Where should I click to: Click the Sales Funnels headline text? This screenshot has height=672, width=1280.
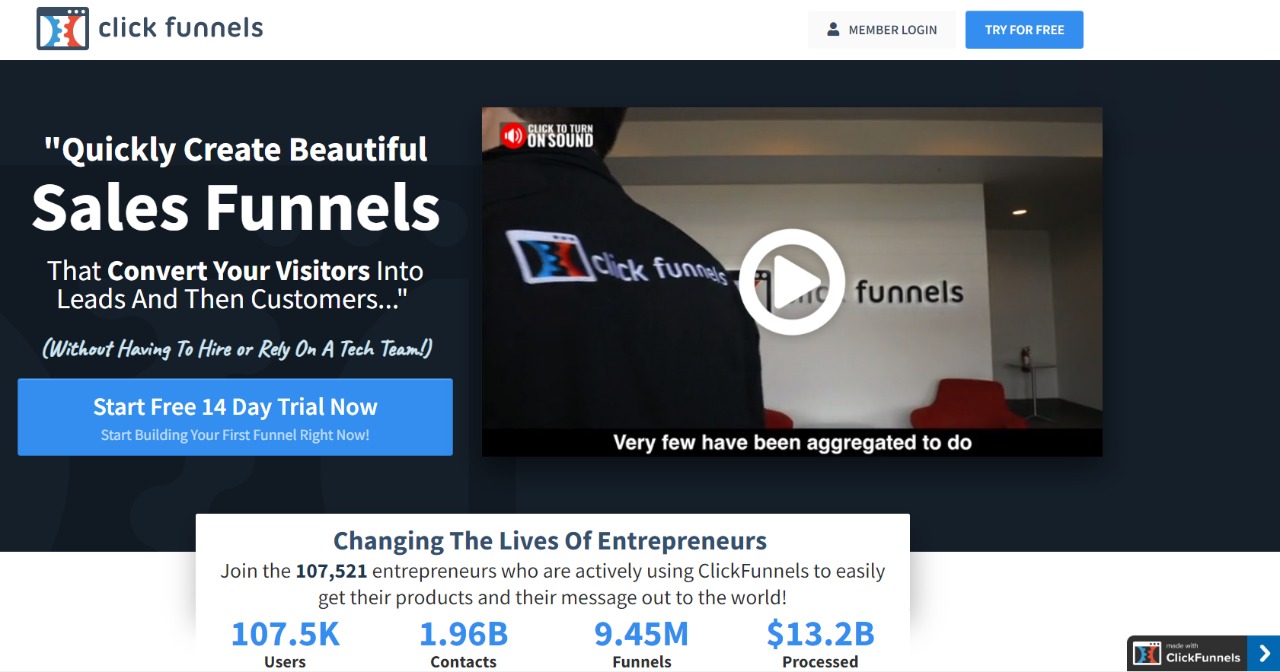(x=236, y=207)
